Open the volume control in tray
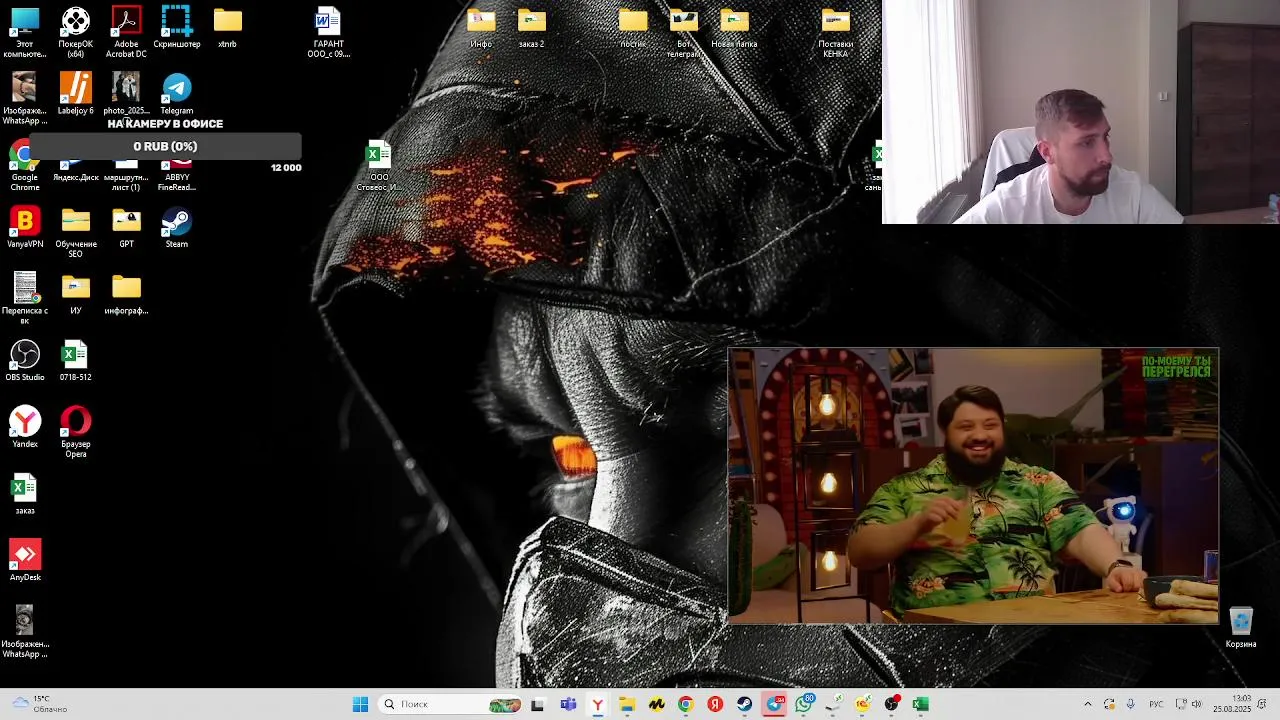The image size is (1280, 720). 1197,704
